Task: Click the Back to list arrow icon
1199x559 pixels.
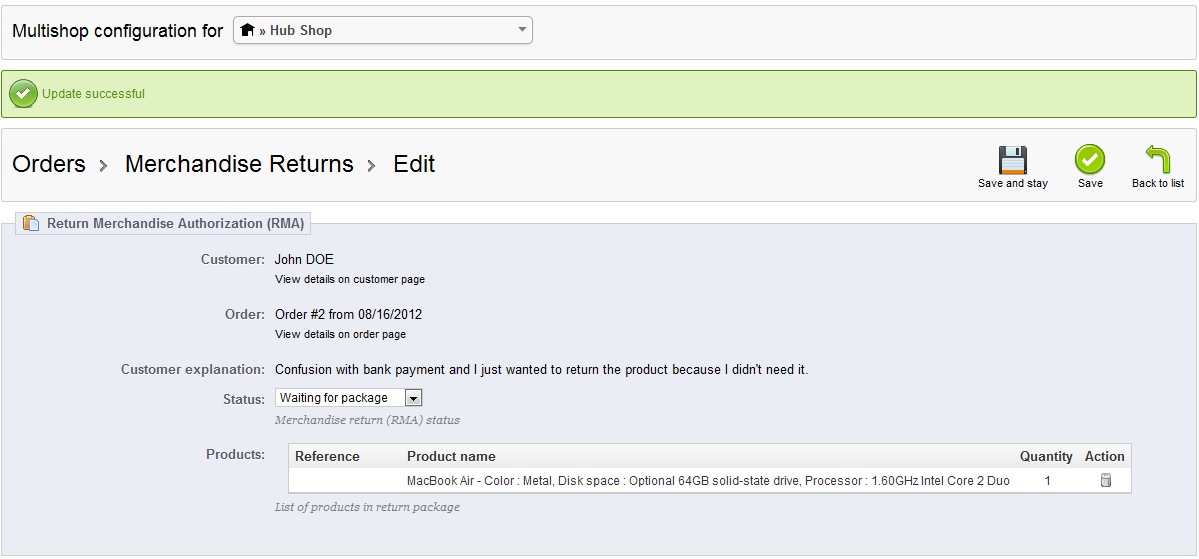Action: 1158,160
